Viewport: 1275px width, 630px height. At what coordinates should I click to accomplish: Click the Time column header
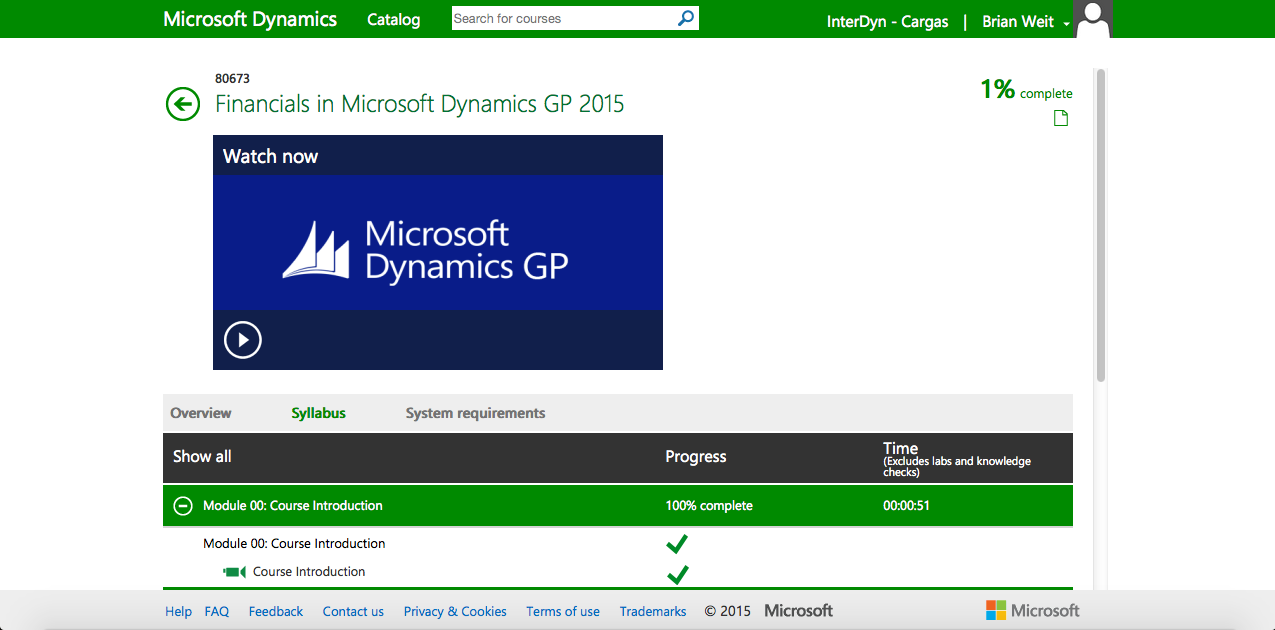point(900,448)
